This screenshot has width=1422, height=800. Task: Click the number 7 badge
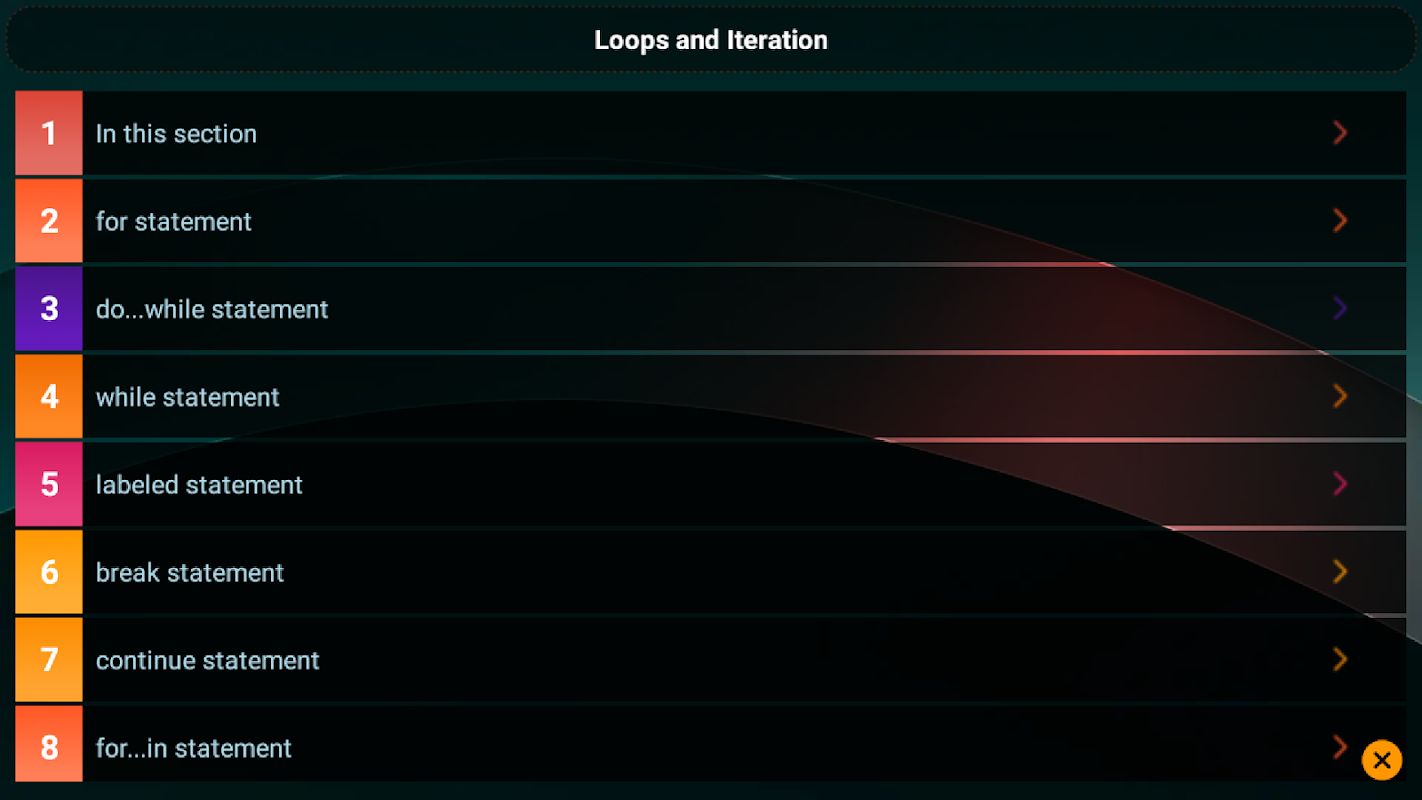pyautogui.click(x=49, y=660)
